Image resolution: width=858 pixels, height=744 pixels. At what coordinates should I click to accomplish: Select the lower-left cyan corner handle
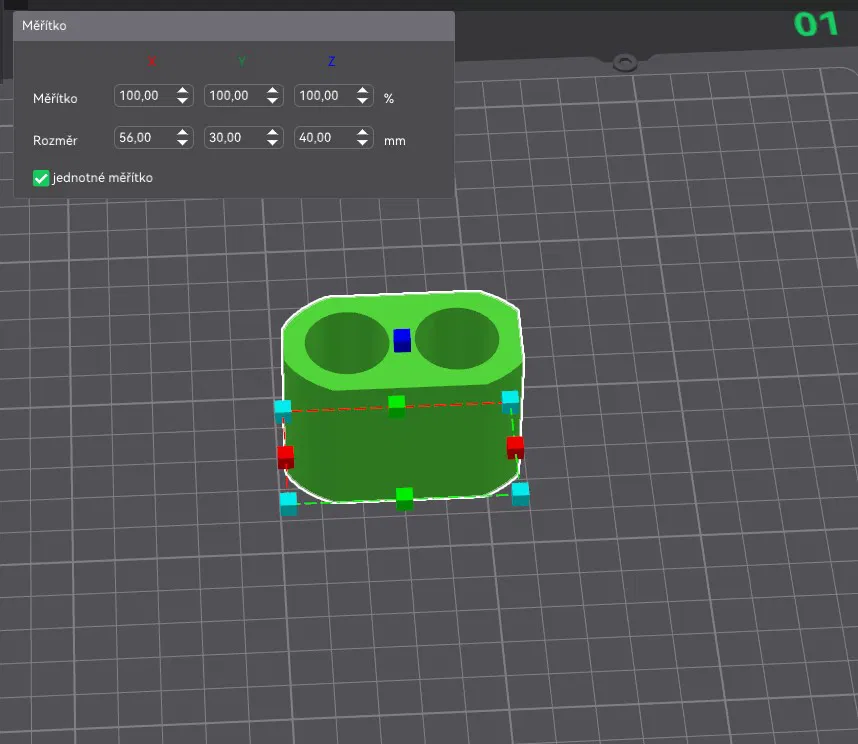coord(289,502)
